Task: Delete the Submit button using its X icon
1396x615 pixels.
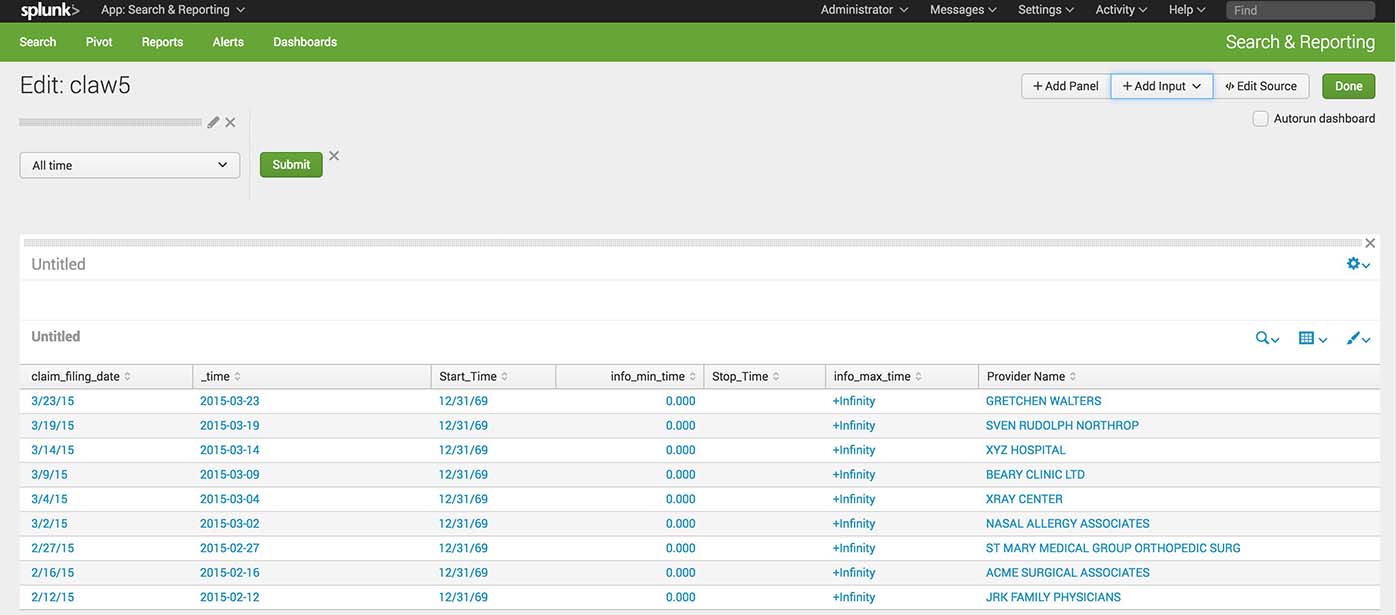Action: 334,155
